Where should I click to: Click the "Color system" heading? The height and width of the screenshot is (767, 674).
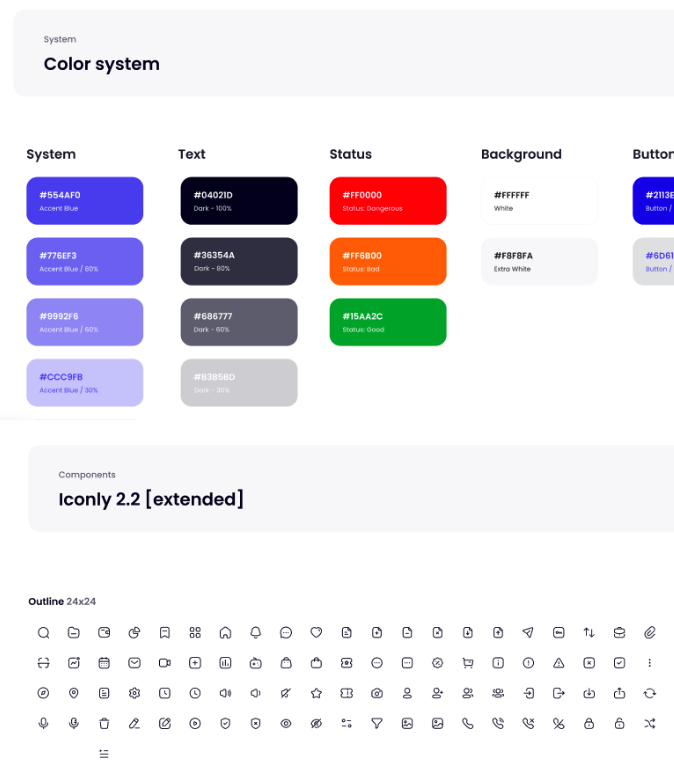[102, 65]
